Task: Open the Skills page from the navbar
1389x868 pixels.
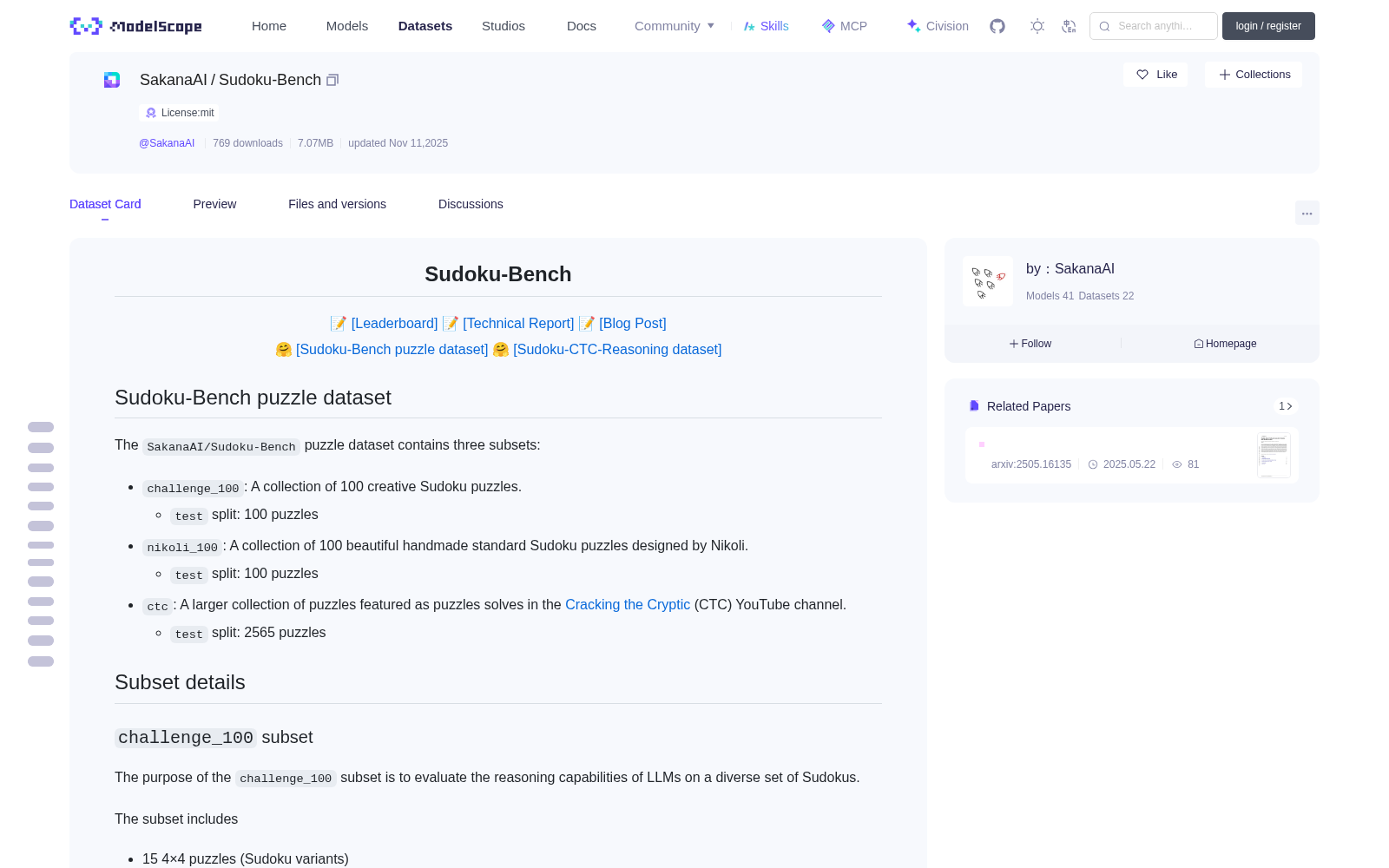Action: [x=767, y=26]
